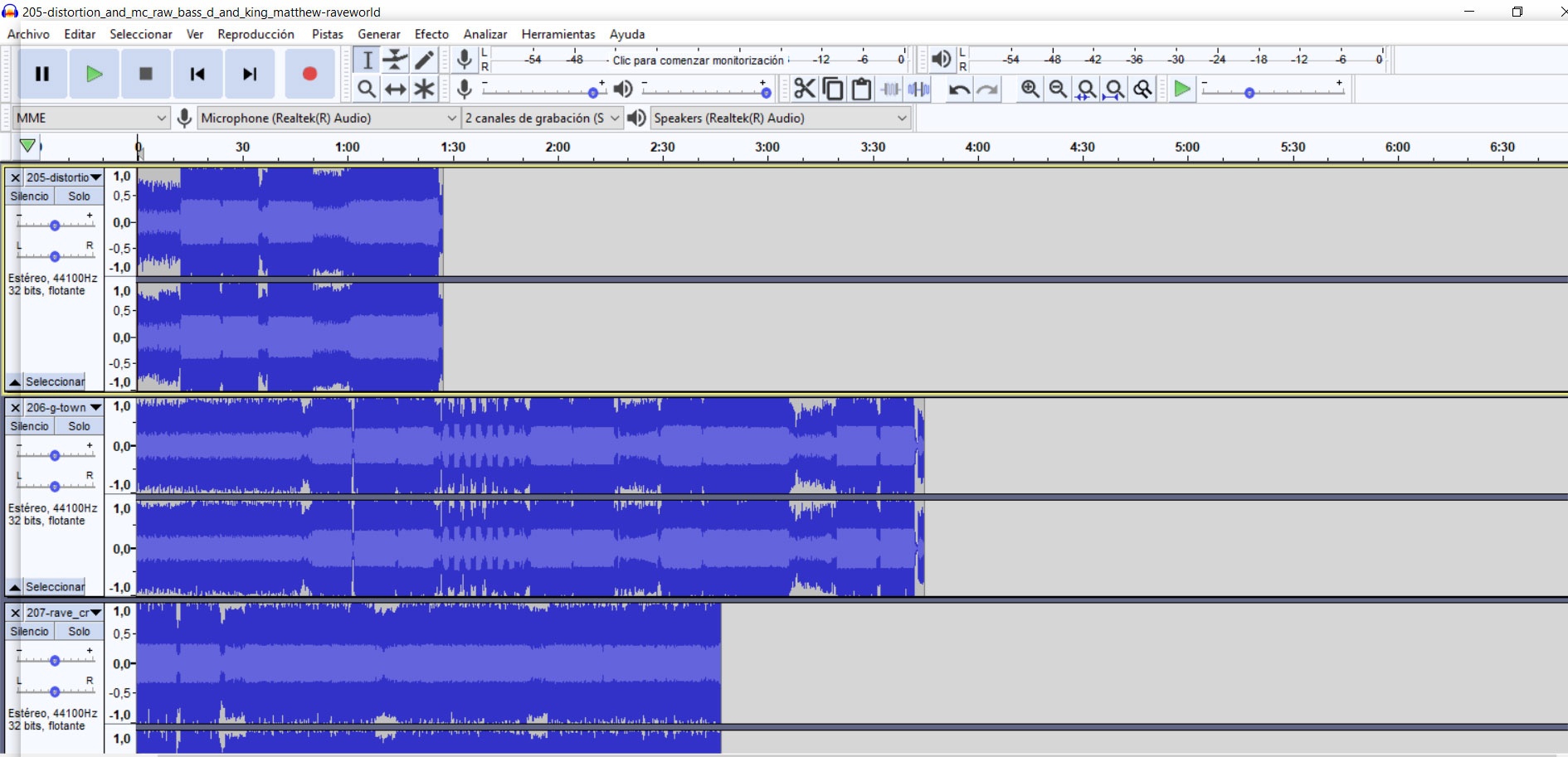Solo the 206-g-town track
Image resolution: width=1568 pixels, height=757 pixels.
tap(79, 426)
